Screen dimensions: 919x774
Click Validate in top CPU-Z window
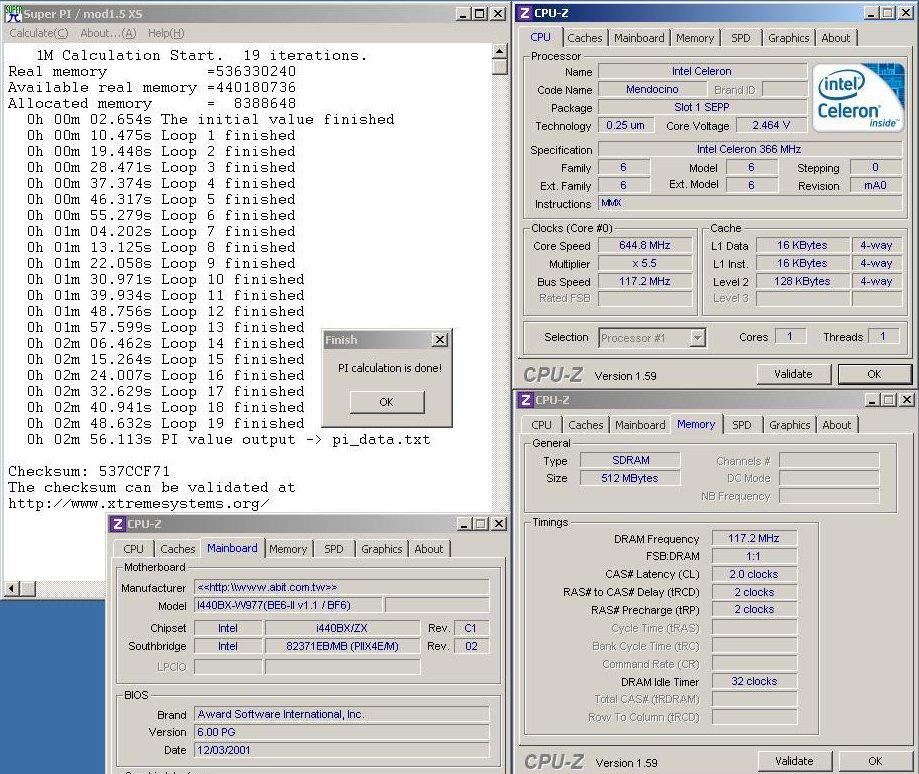click(794, 374)
